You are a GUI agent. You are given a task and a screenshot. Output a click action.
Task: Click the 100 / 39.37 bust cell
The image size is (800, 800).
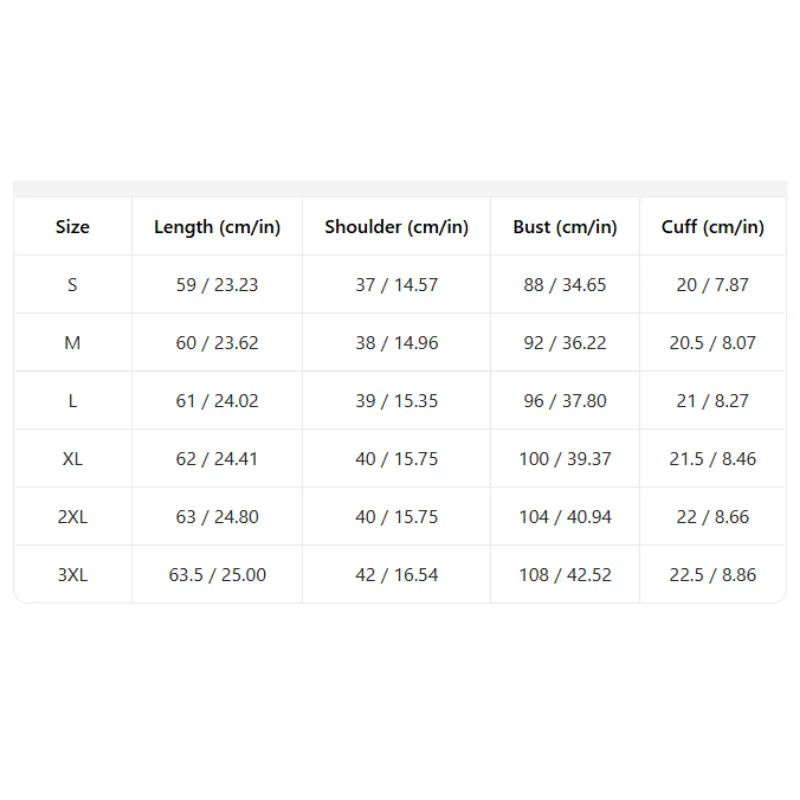coord(565,459)
